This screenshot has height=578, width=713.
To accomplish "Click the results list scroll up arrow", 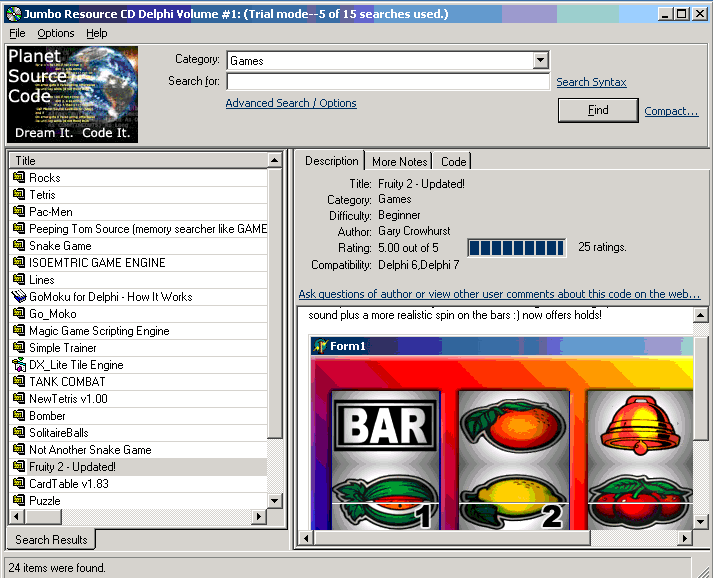I will click(274, 161).
